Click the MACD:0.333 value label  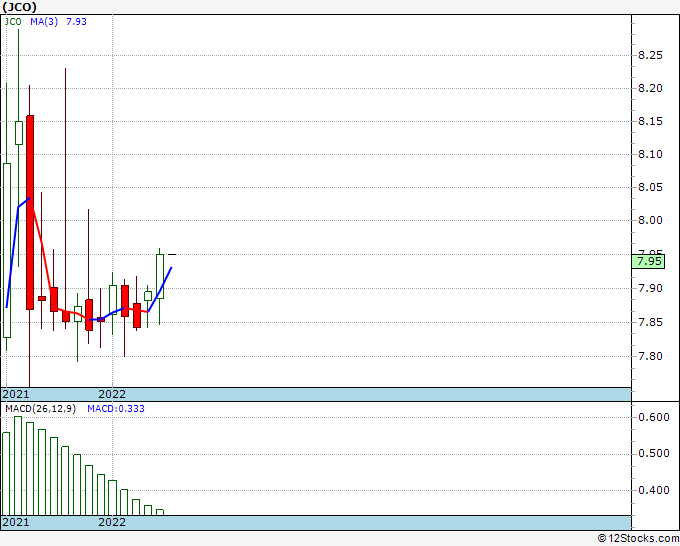(116, 409)
